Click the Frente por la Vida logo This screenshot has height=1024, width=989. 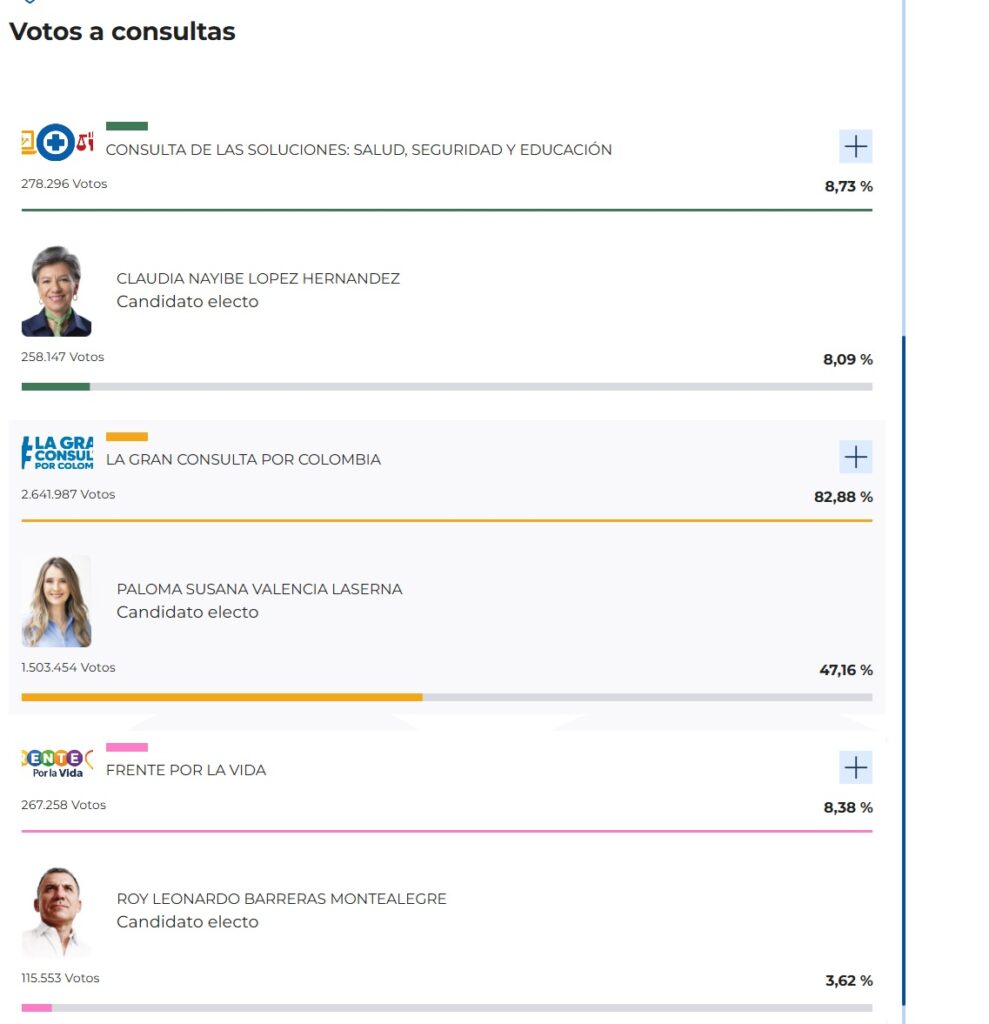click(57, 764)
